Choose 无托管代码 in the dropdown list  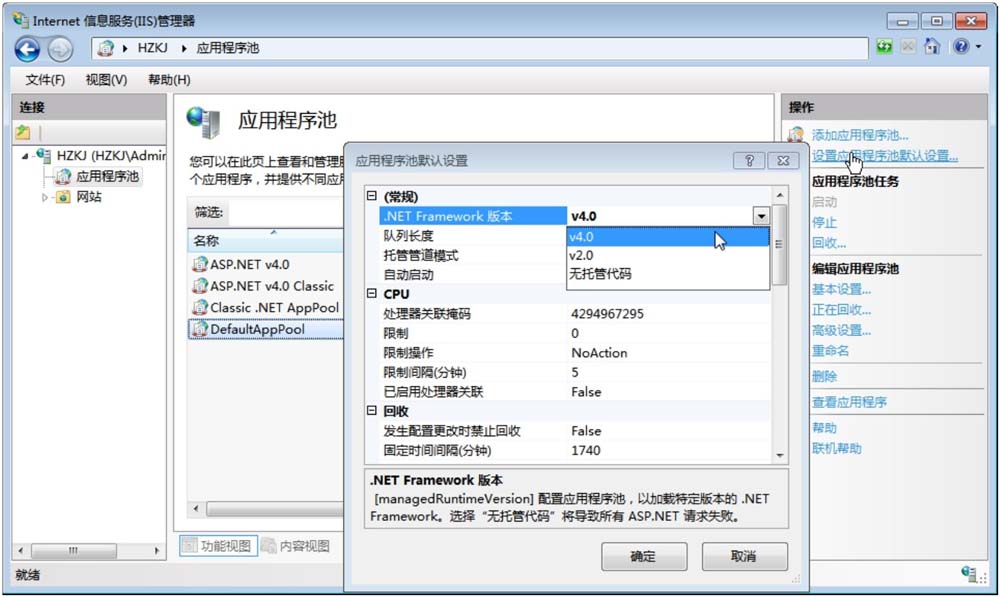668,274
